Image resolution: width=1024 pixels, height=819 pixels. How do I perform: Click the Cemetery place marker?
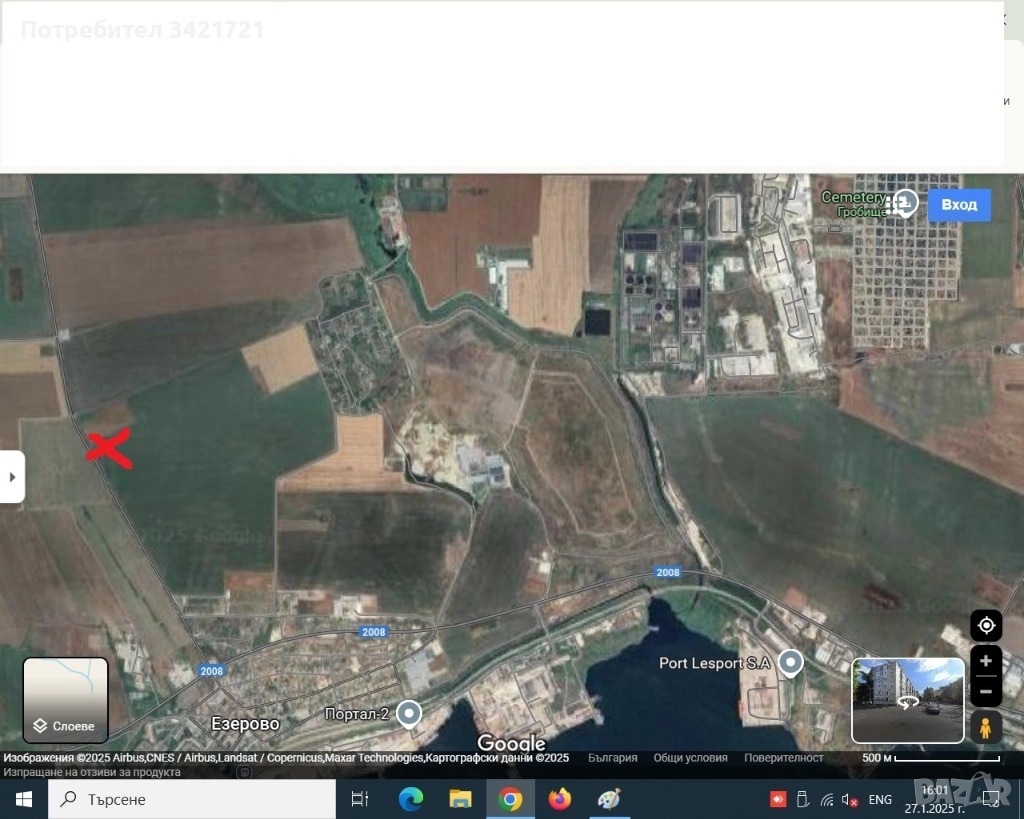(905, 202)
